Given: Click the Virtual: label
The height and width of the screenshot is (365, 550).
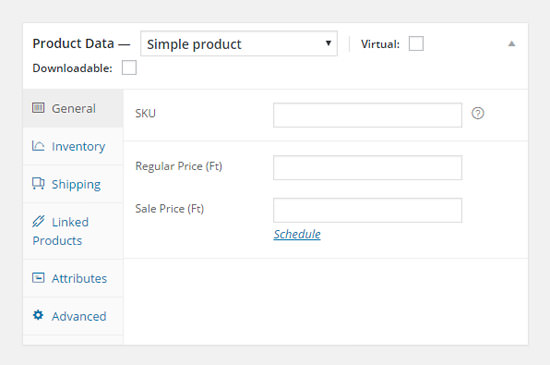Looking at the screenshot, I should (380, 44).
